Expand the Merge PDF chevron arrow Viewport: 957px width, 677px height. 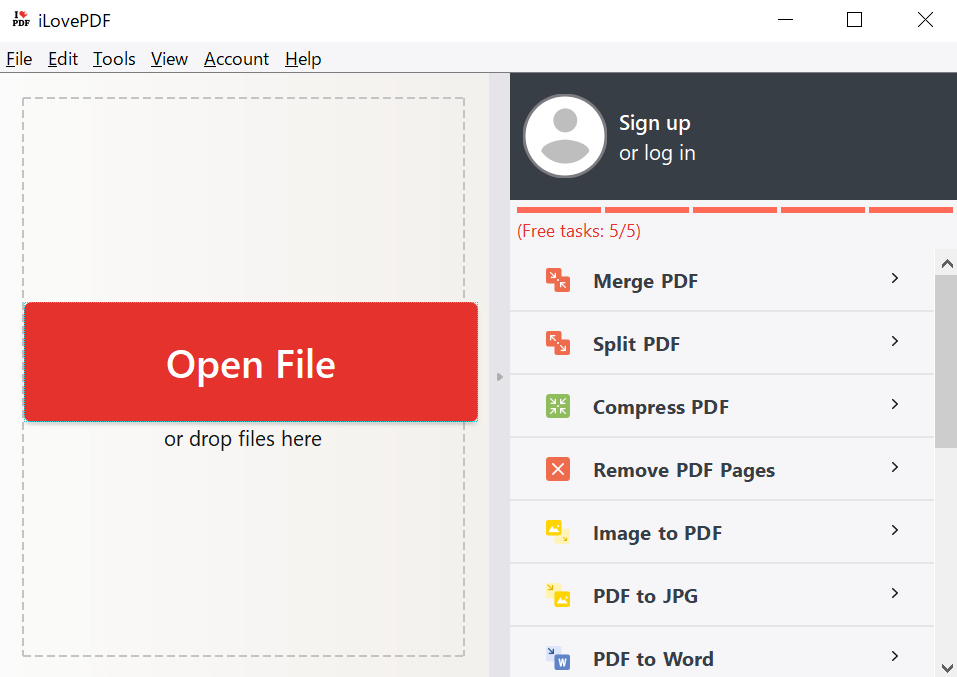[x=895, y=279]
